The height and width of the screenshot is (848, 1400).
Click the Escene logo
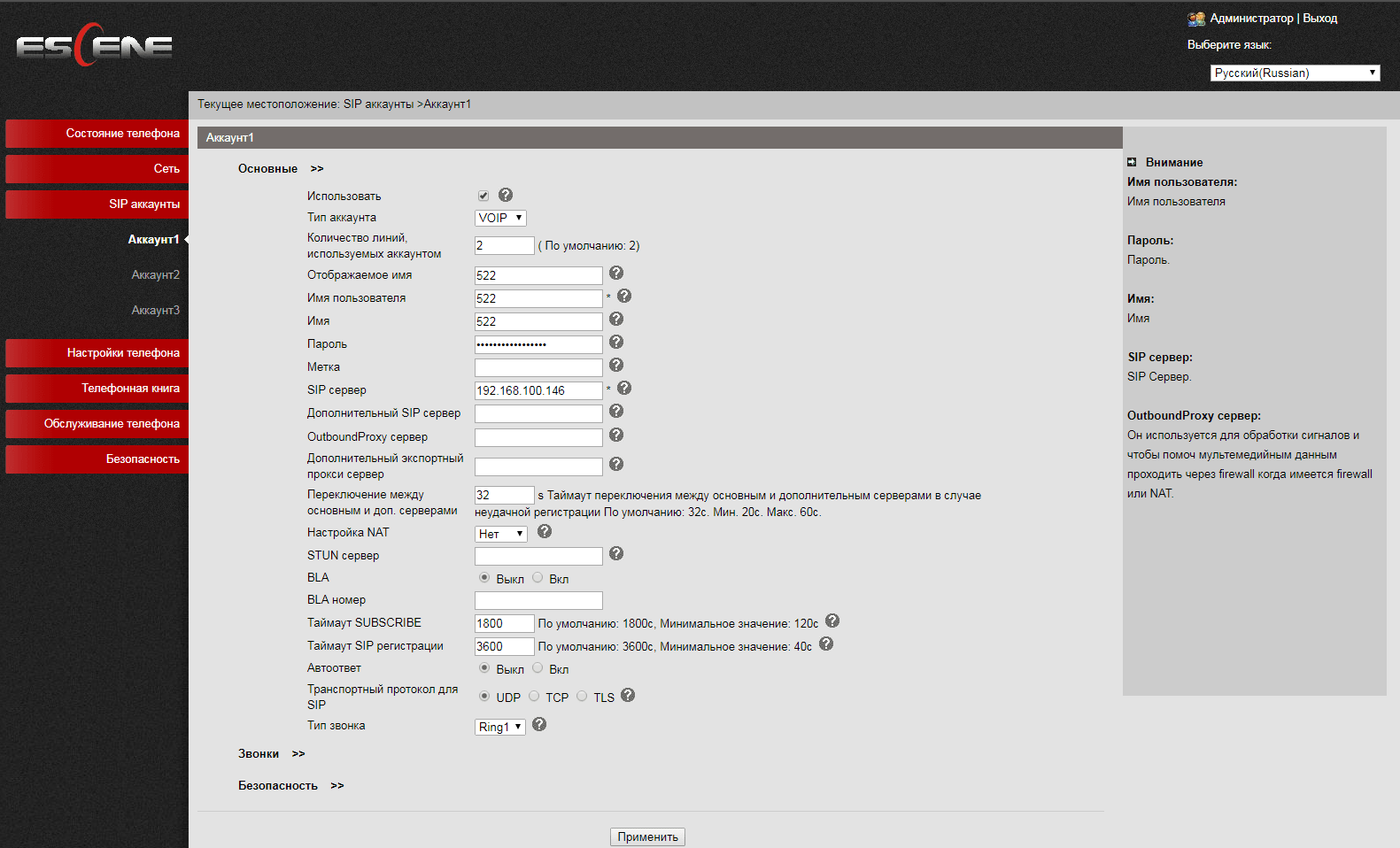(x=94, y=45)
